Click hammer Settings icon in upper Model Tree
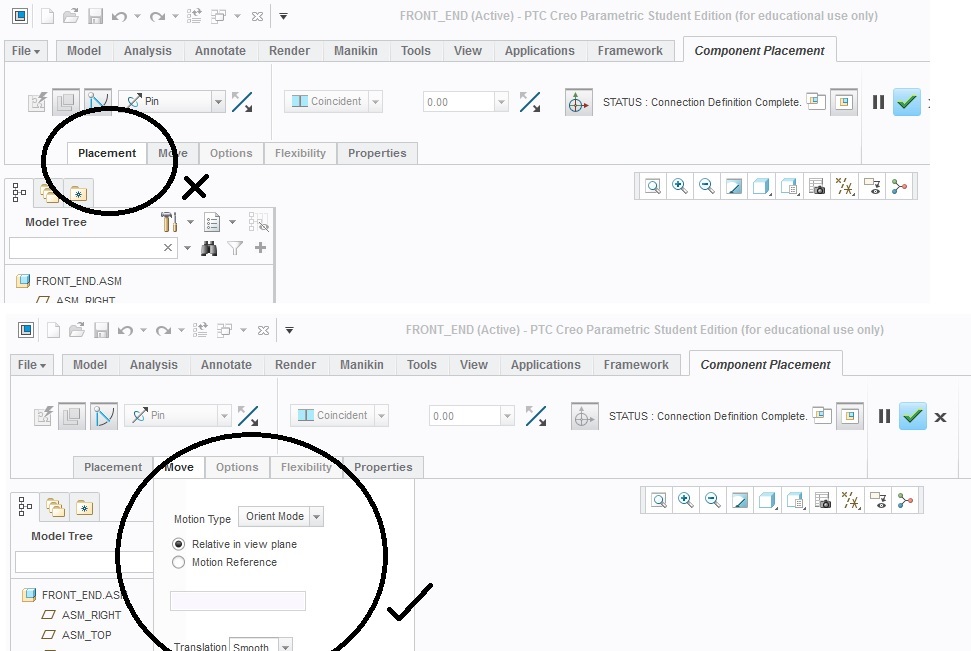Image resolution: width=971 pixels, height=651 pixels. (169, 222)
